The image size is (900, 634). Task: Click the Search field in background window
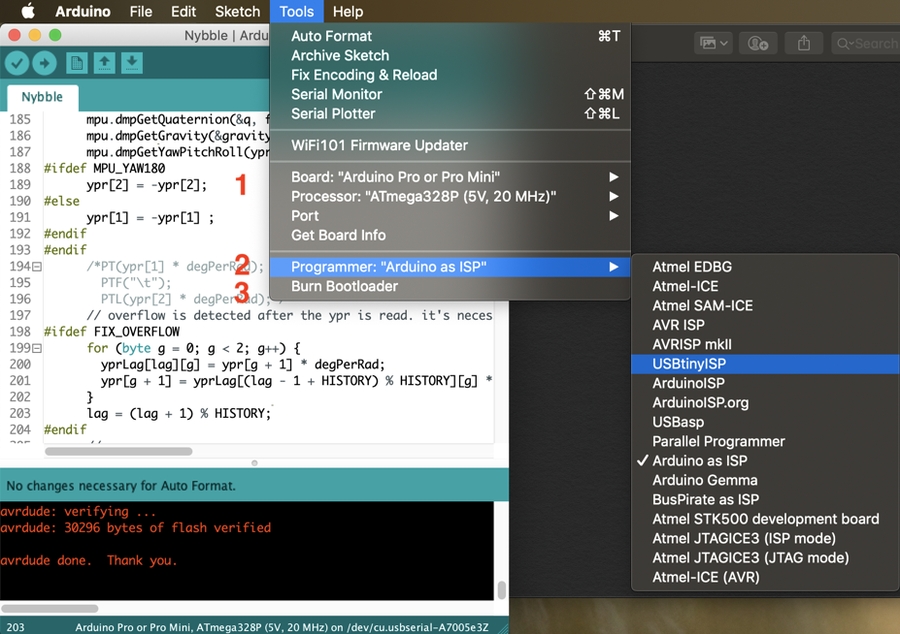coord(866,43)
